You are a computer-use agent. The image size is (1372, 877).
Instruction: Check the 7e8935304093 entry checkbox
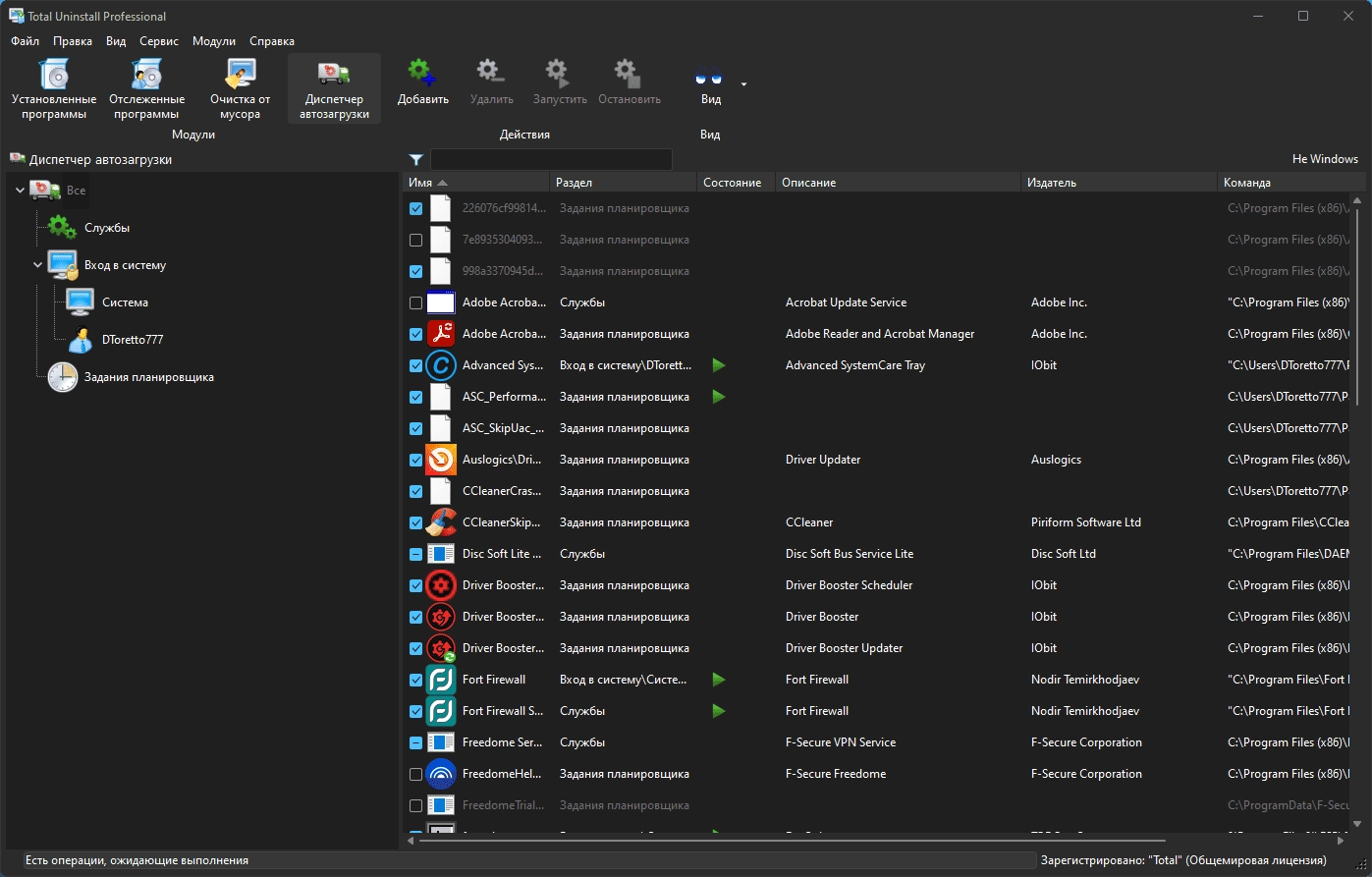(x=415, y=240)
